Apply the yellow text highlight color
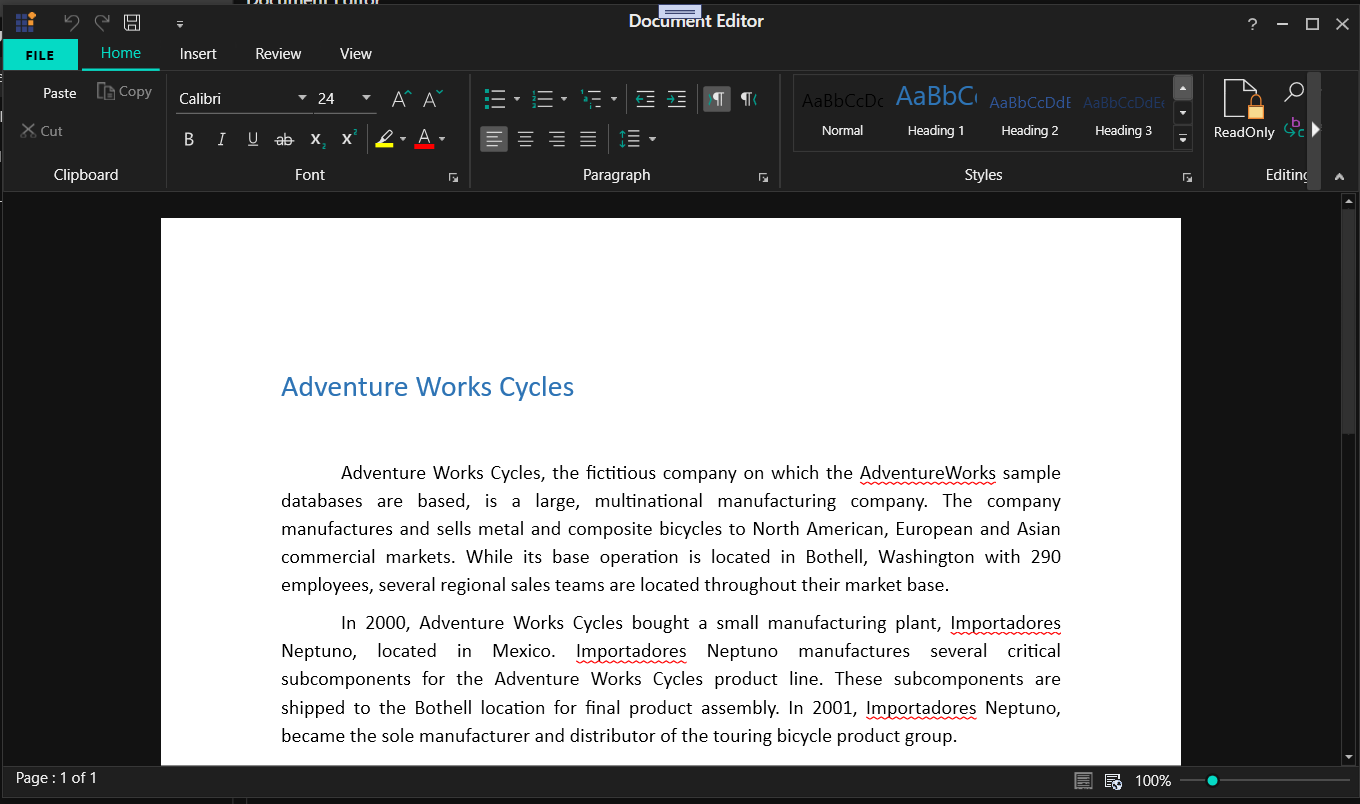The width and height of the screenshot is (1360, 804). click(x=384, y=139)
